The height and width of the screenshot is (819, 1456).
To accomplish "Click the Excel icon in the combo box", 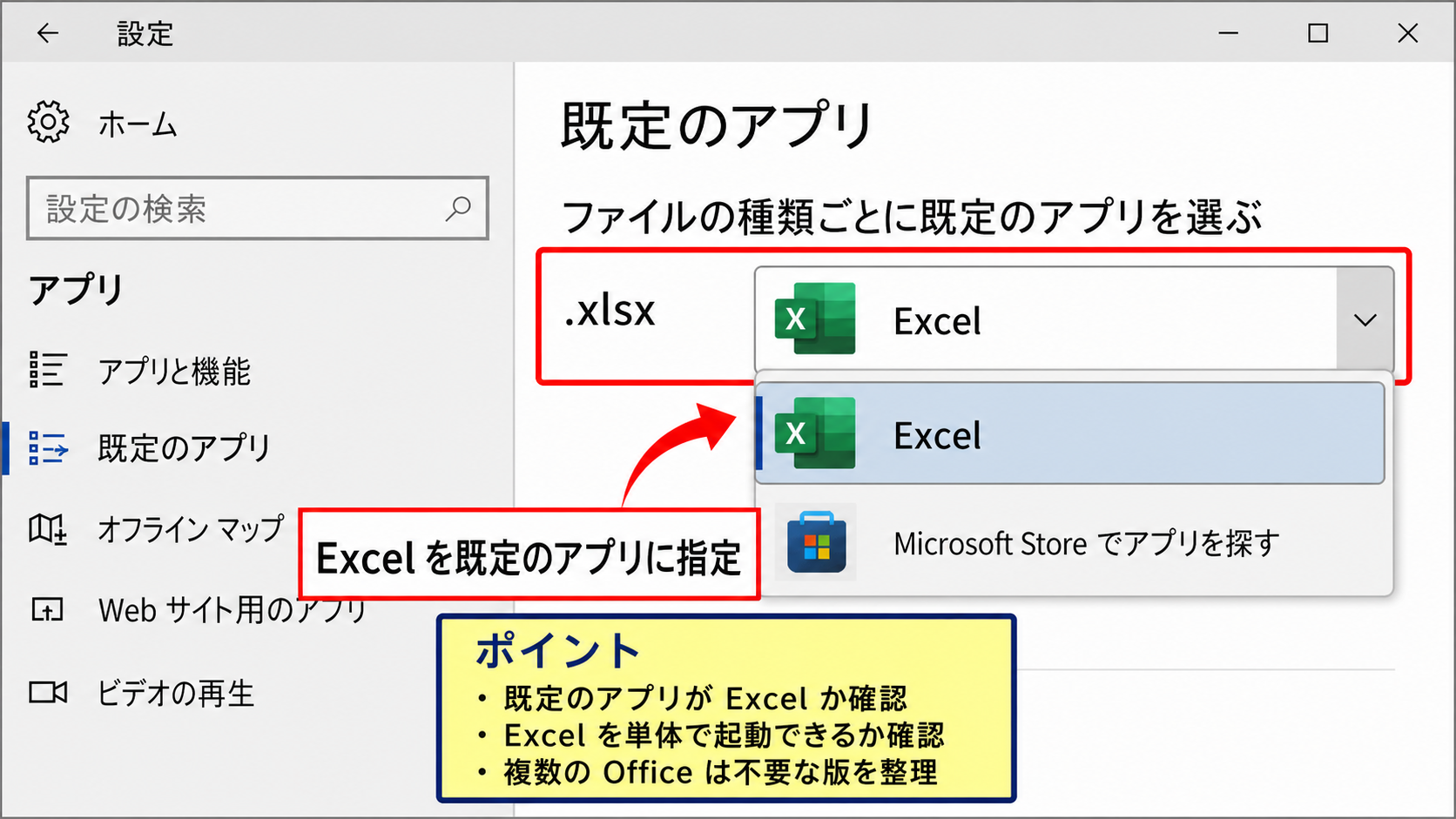I will 815,319.
